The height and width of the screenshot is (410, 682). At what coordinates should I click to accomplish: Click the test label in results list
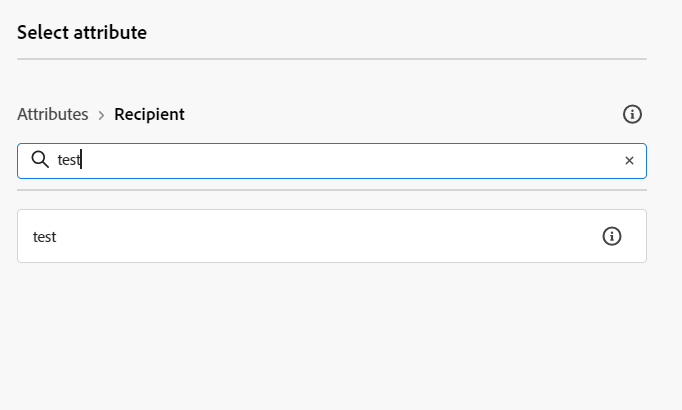click(x=45, y=237)
